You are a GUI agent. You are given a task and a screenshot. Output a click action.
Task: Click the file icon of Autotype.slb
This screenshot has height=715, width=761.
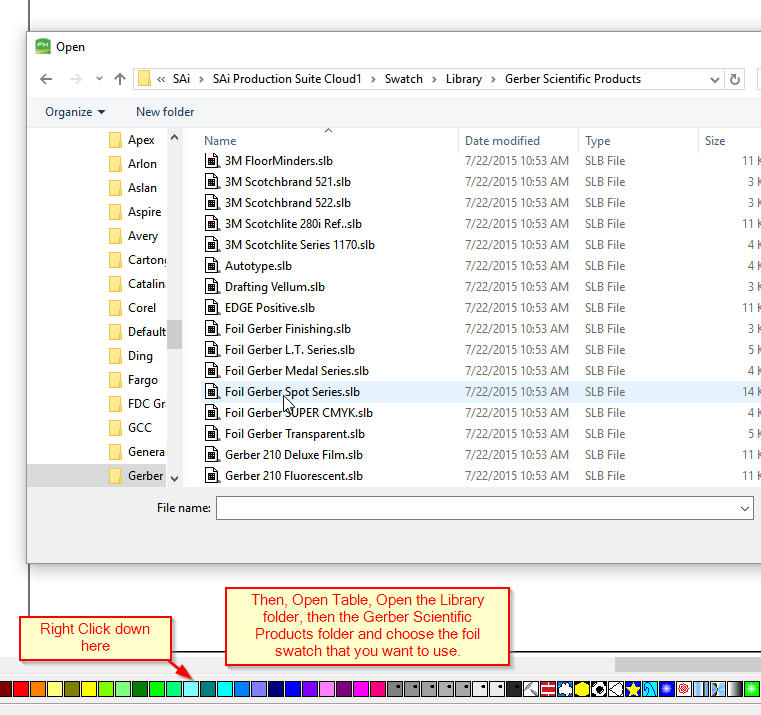coord(212,266)
